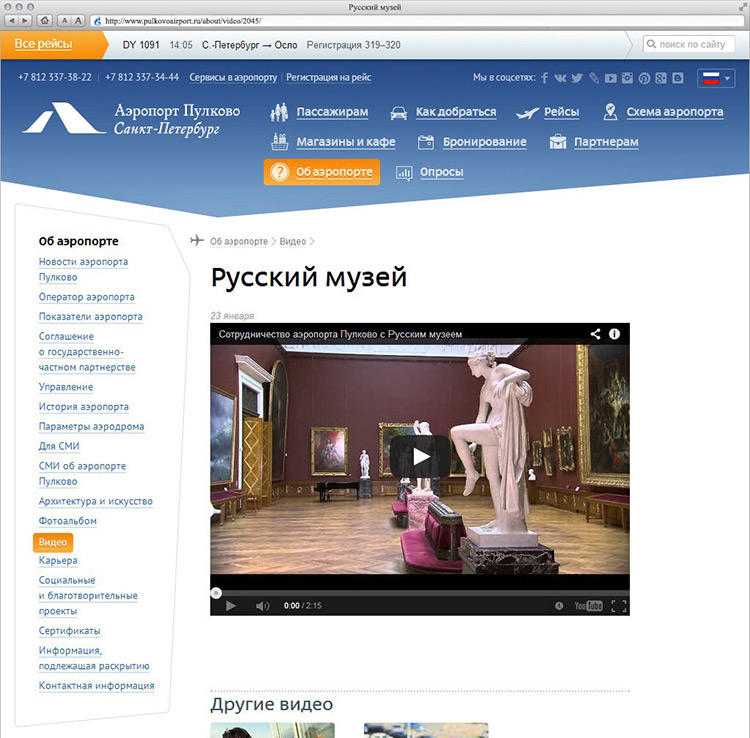Go back with browser back arrow
Viewport: 750px width, 738px height.
12,21
